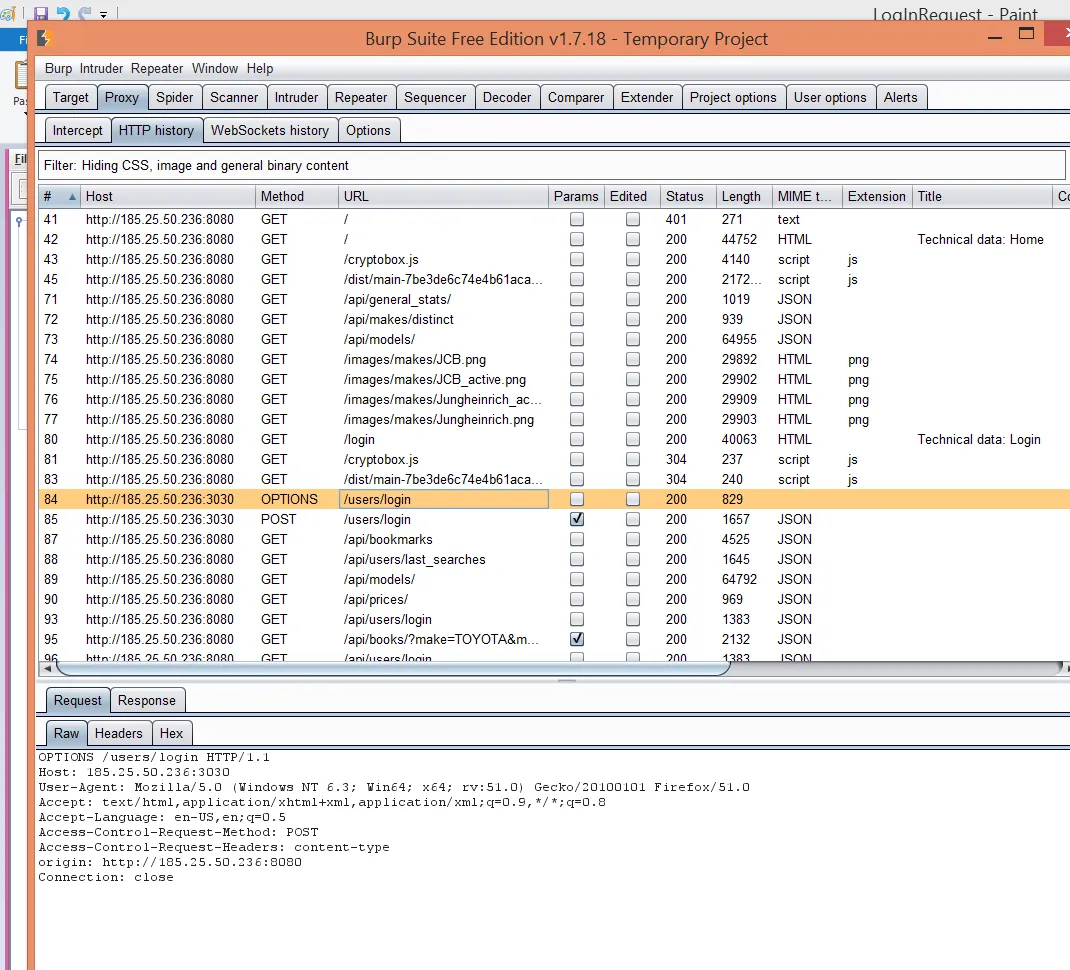Viewport: 1070px width, 970px height.
Task: Click the filter bar to edit history filters
Action: tap(551, 165)
